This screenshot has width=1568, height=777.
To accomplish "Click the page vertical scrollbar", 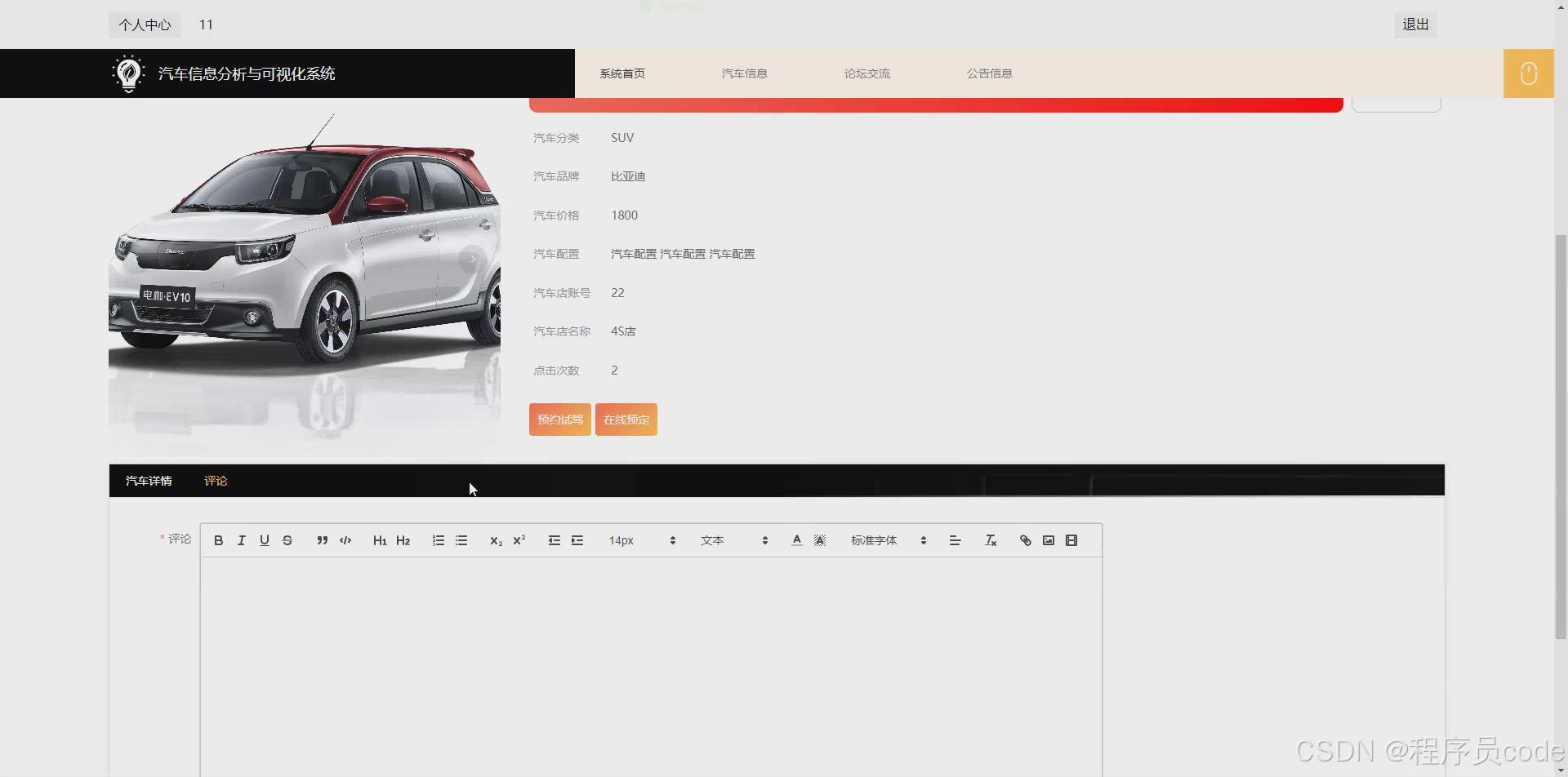I will [1561, 437].
